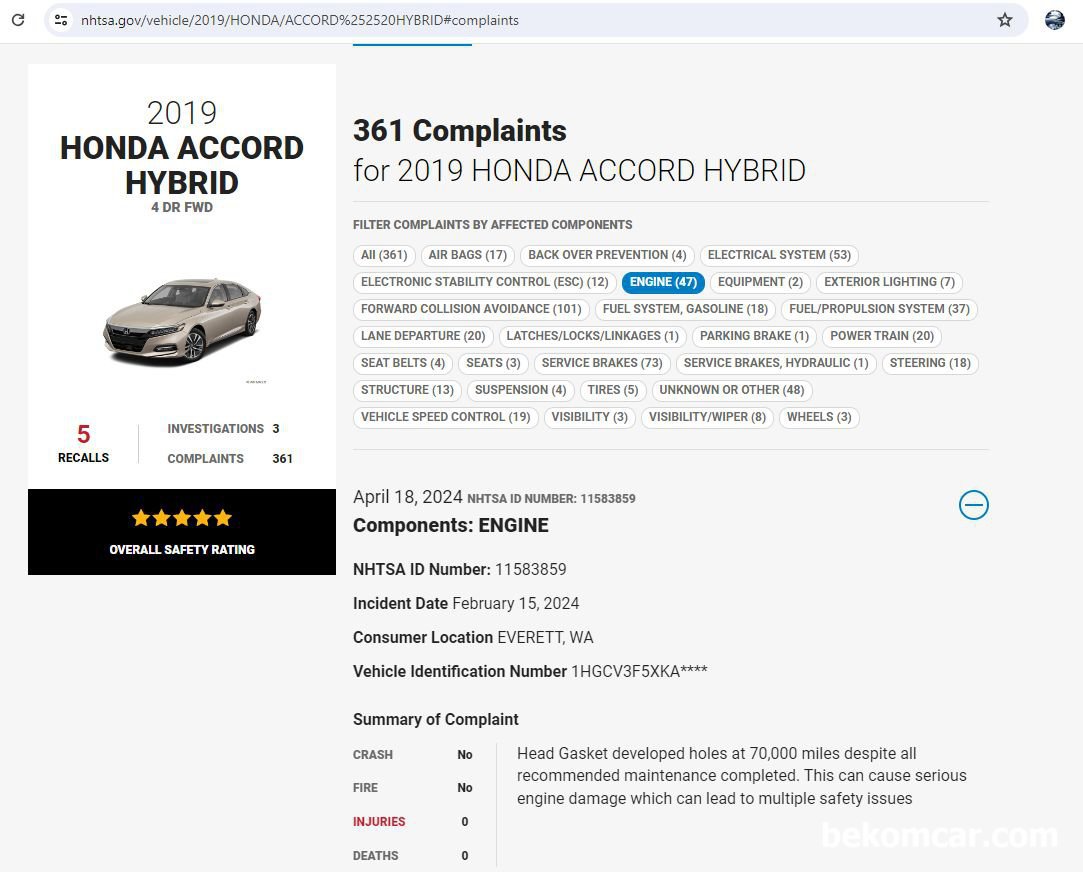
Task: Open the browser profile avatar
Action: [1055, 20]
